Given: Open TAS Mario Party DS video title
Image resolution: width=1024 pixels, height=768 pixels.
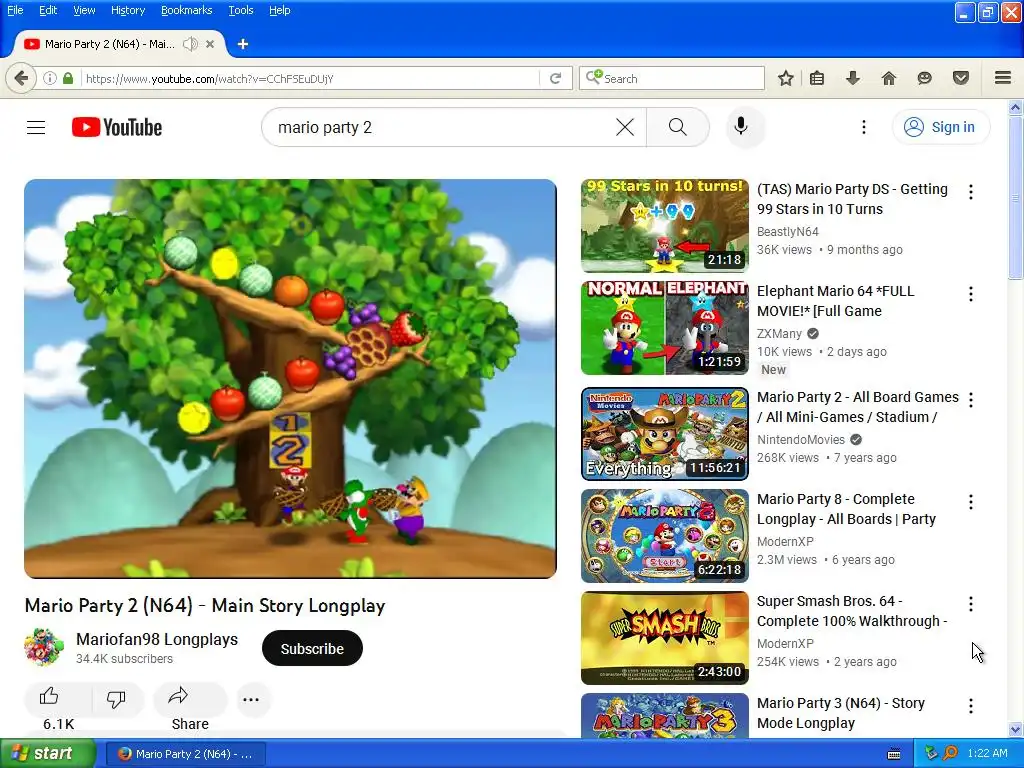Looking at the screenshot, I should click(x=852, y=199).
